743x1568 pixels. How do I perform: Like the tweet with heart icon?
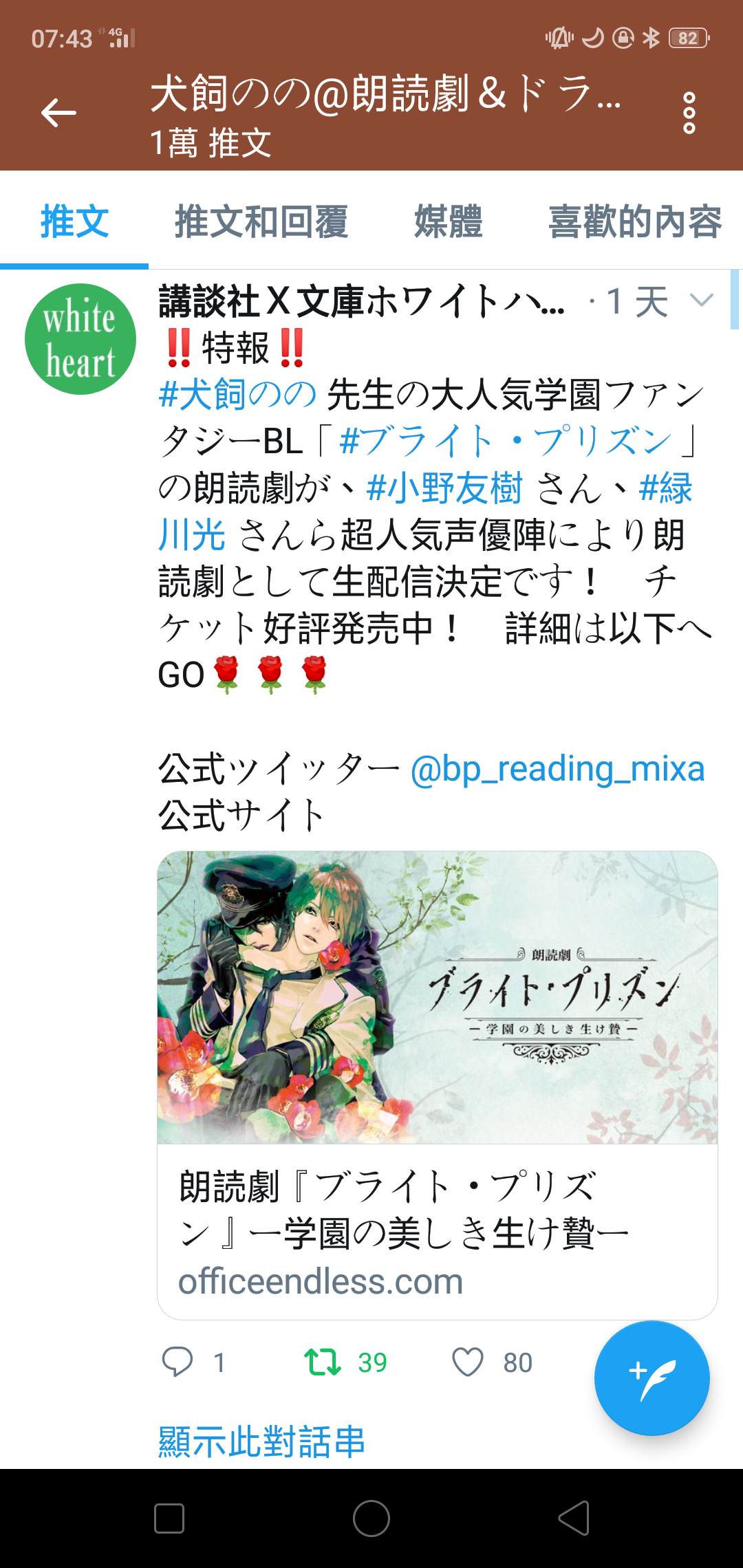coord(468,1362)
